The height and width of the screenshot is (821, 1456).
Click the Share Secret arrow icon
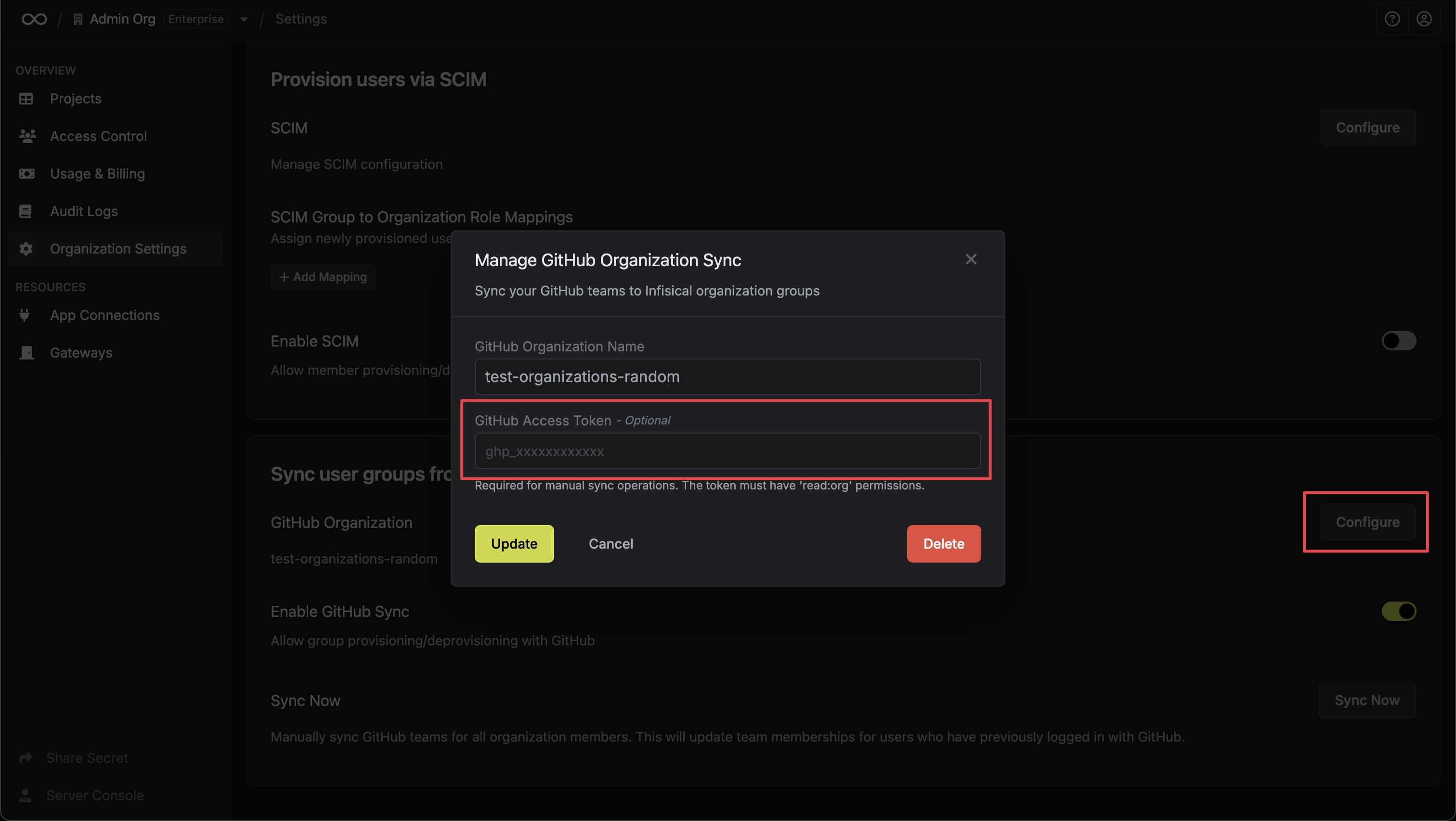pyautogui.click(x=26, y=757)
